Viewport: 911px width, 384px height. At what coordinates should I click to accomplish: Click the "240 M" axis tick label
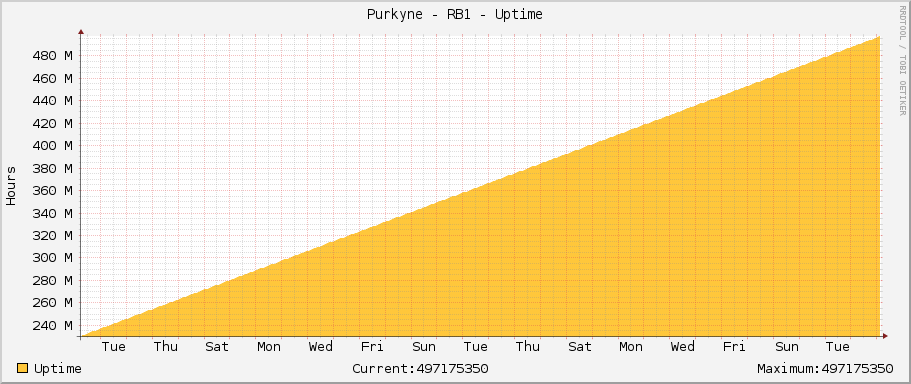52,325
